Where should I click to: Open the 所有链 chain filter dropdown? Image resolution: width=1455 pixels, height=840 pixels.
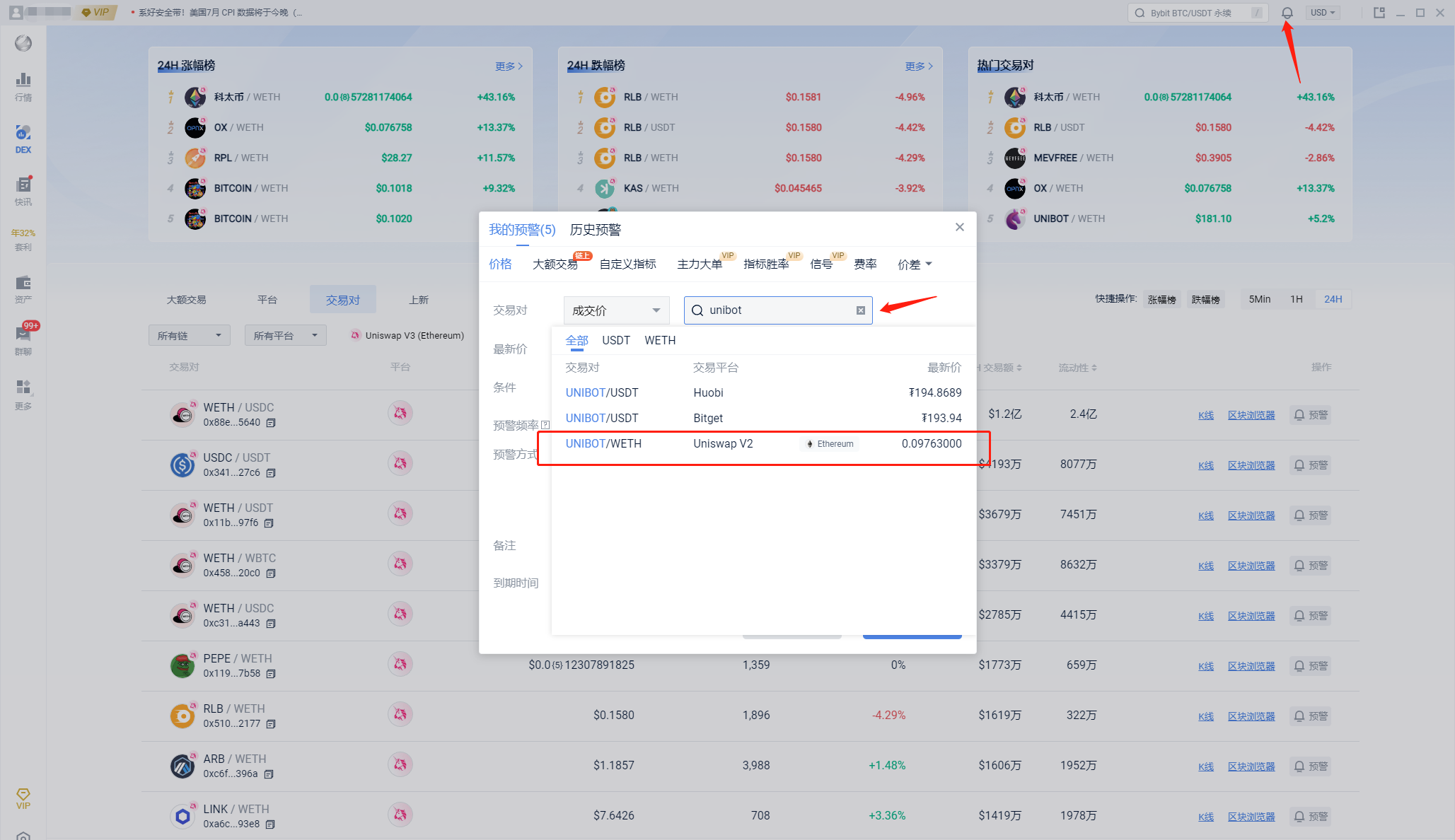point(190,335)
